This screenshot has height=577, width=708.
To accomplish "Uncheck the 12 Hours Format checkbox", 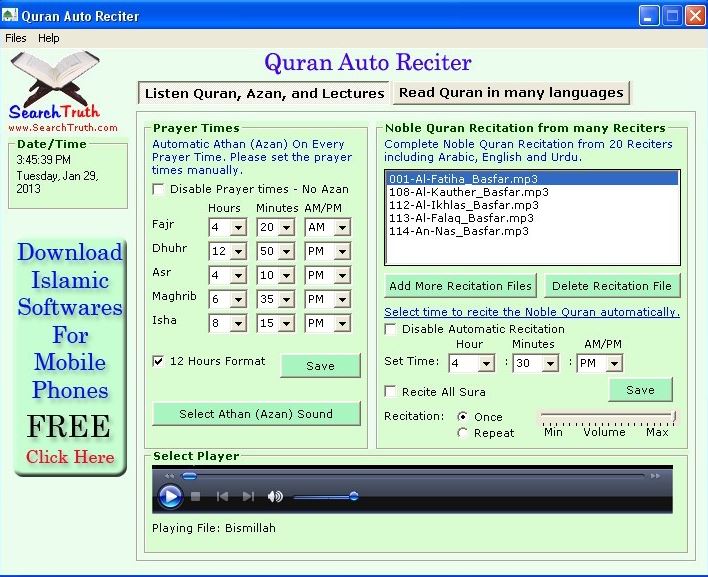I will click(158, 361).
